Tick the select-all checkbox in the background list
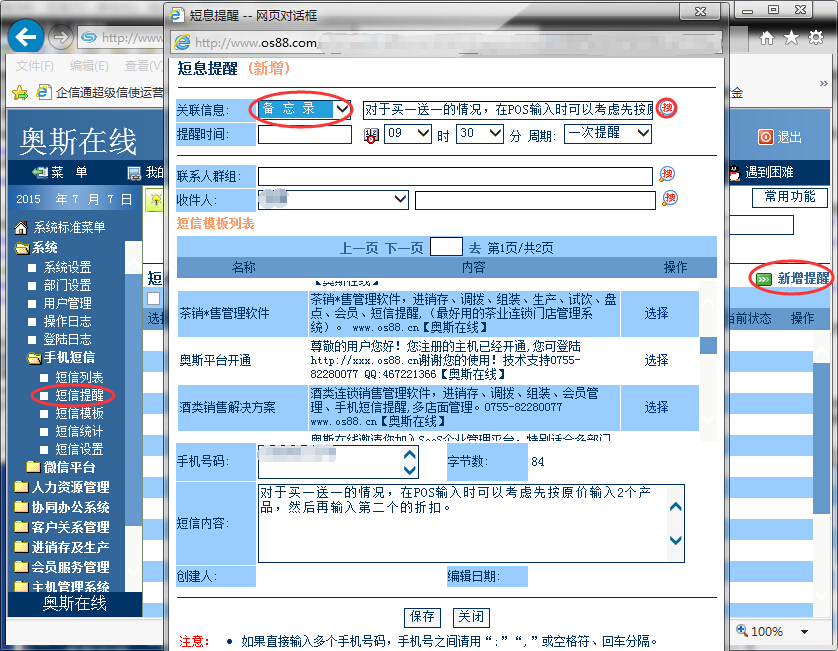Viewport: 838px width, 651px height. click(x=154, y=299)
